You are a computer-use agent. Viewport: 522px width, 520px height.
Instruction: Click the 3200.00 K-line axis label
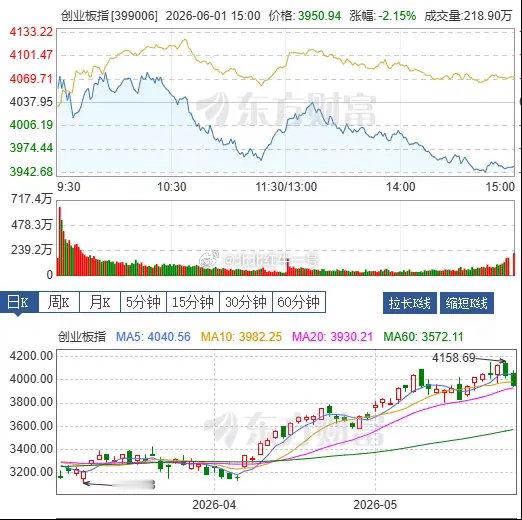pyautogui.click(x=31, y=472)
